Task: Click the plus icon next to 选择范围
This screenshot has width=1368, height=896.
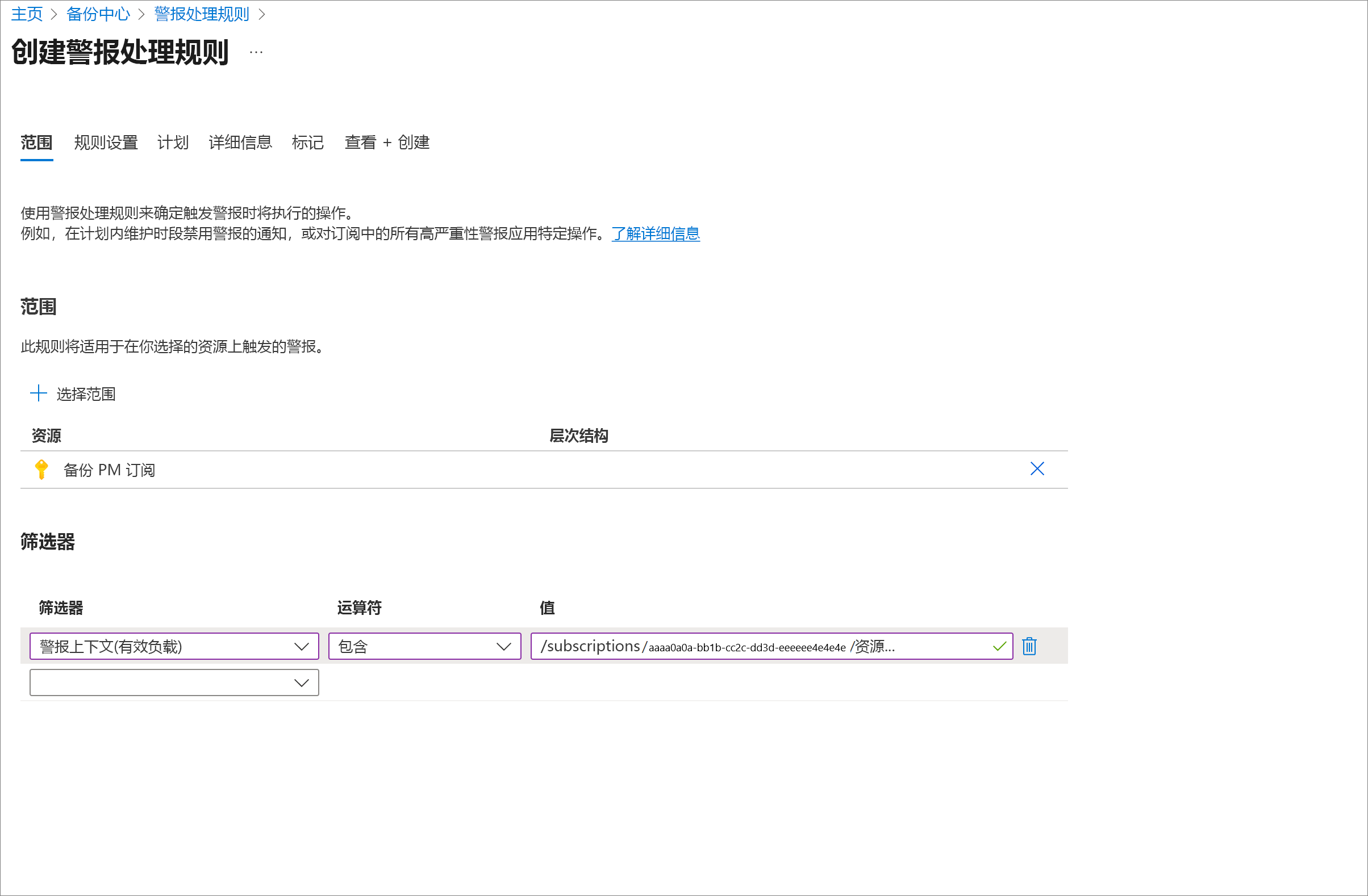Action: tap(38, 393)
